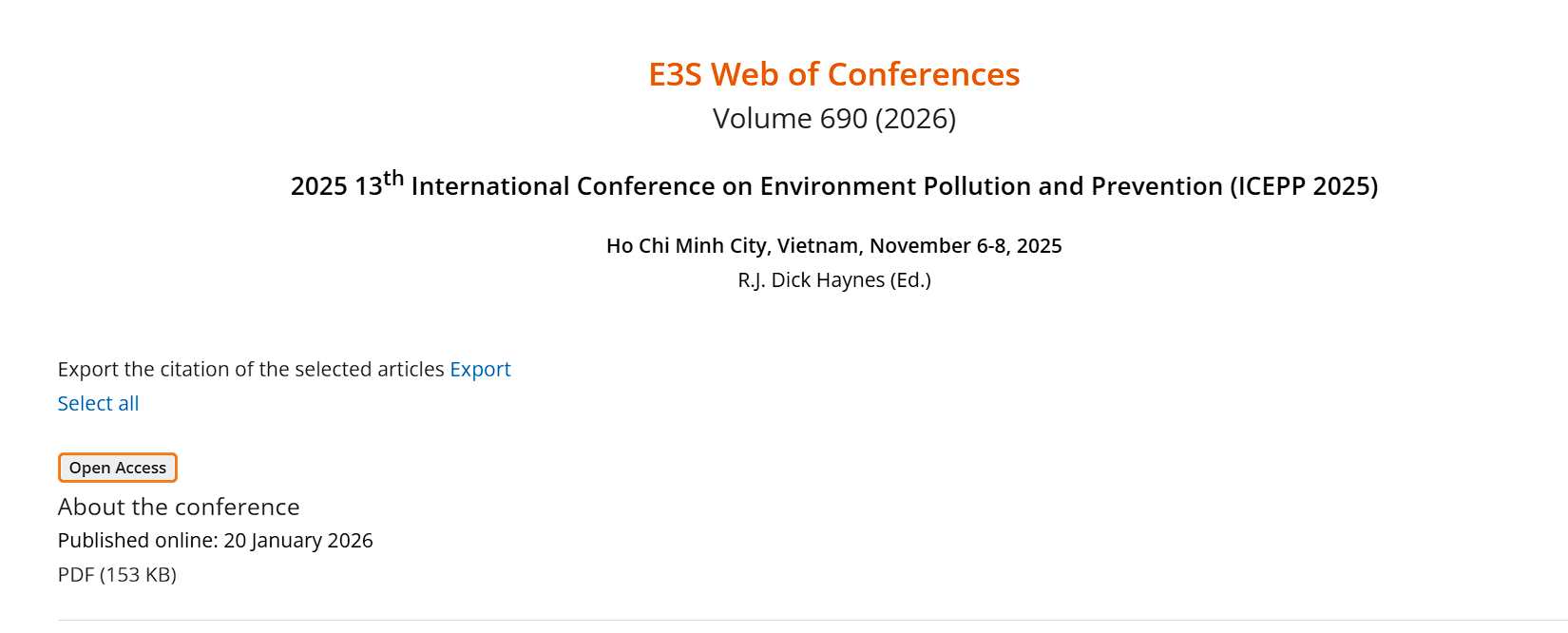Open the E3S Web of Conferences journal link

pyautogui.click(x=833, y=74)
